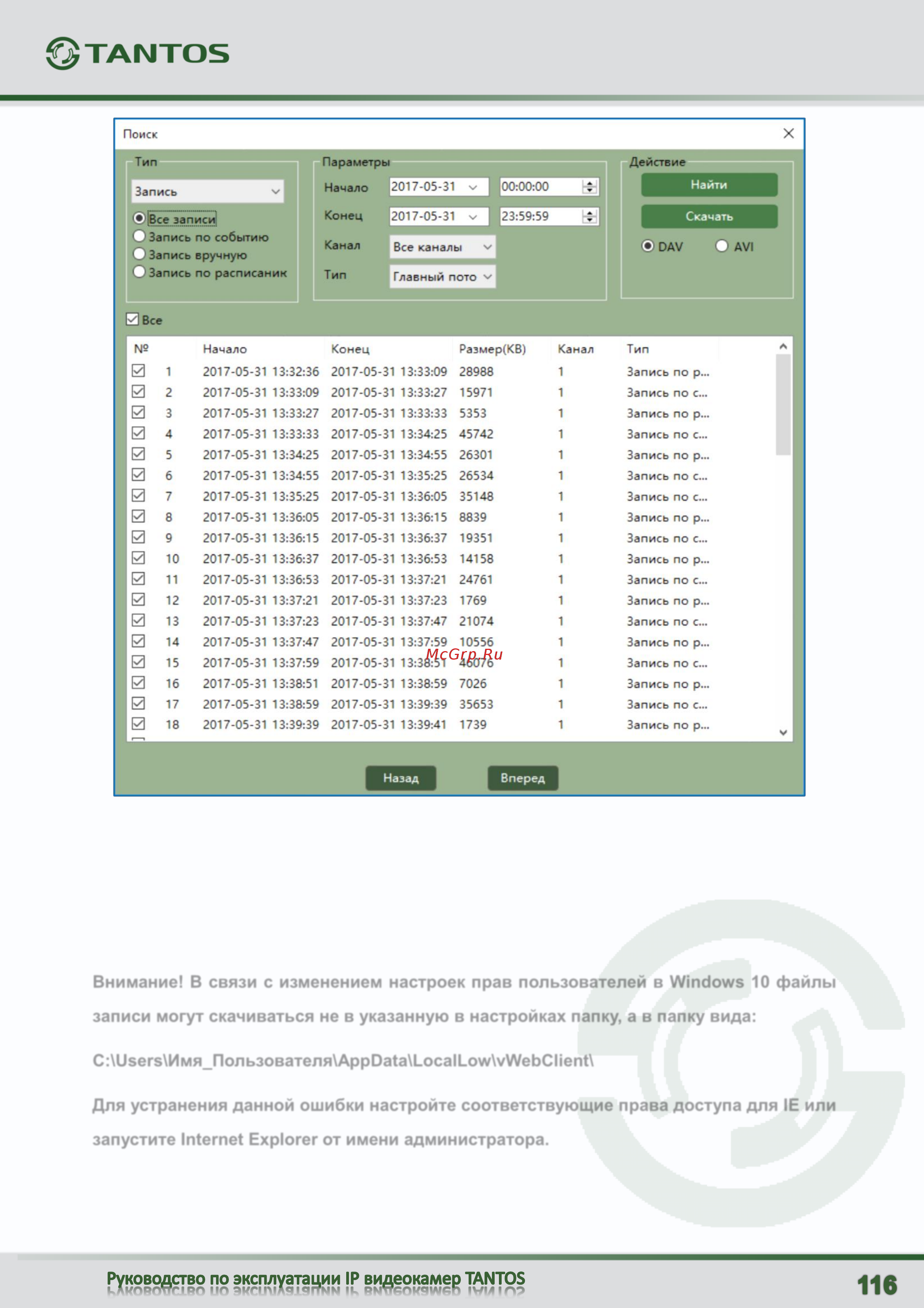
Task: Open the Конец date dropdown
Action: (473, 217)
